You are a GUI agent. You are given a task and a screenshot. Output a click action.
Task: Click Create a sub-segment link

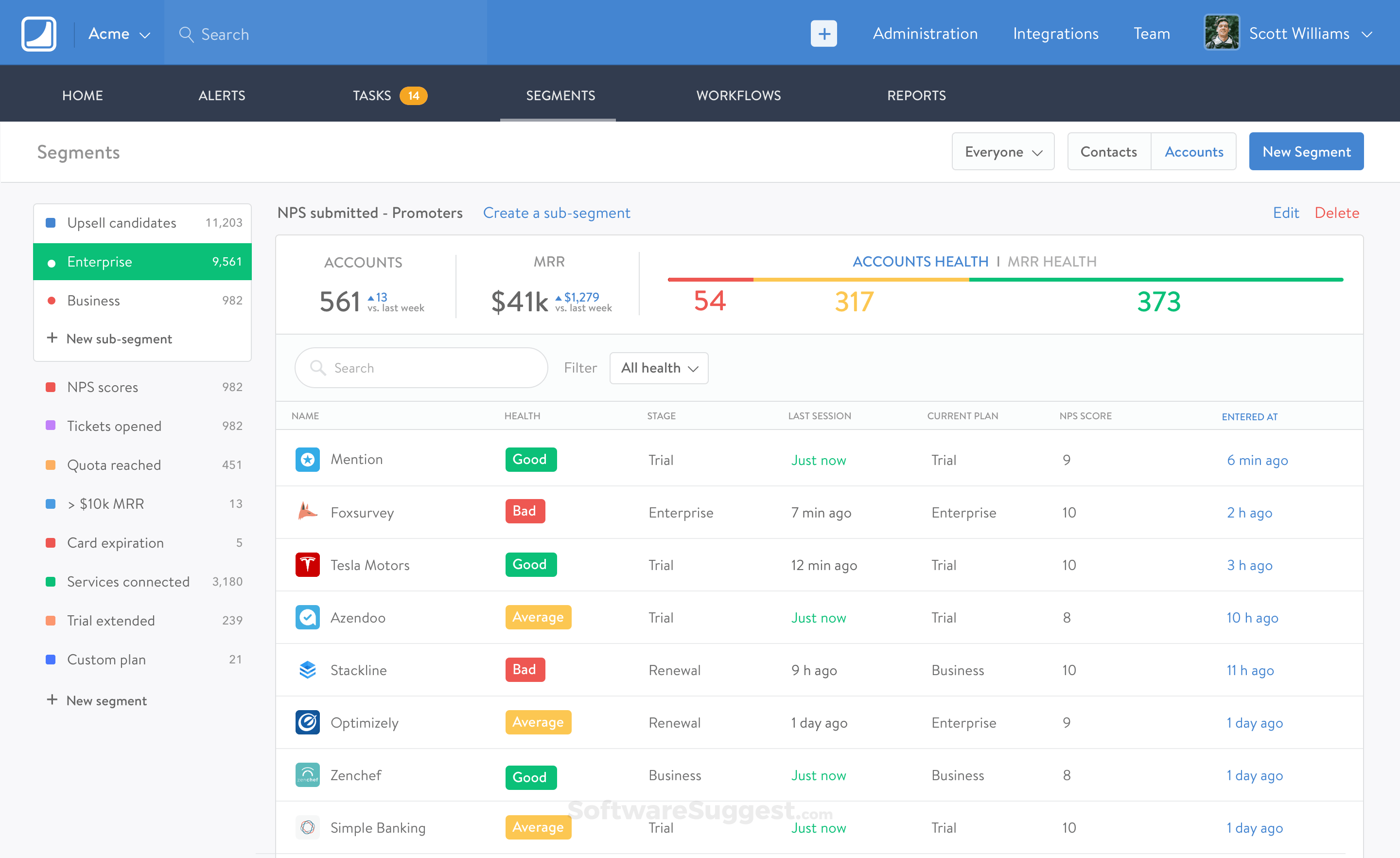click(x=556, y=213)
